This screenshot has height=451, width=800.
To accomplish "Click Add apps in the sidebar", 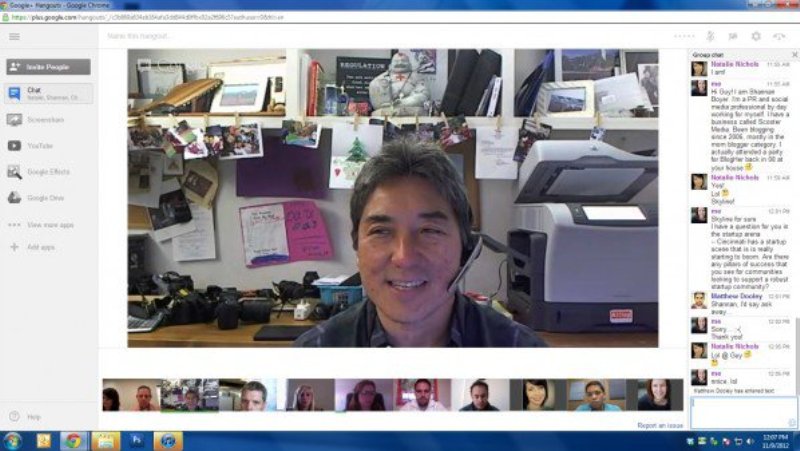I will (39, 247).
